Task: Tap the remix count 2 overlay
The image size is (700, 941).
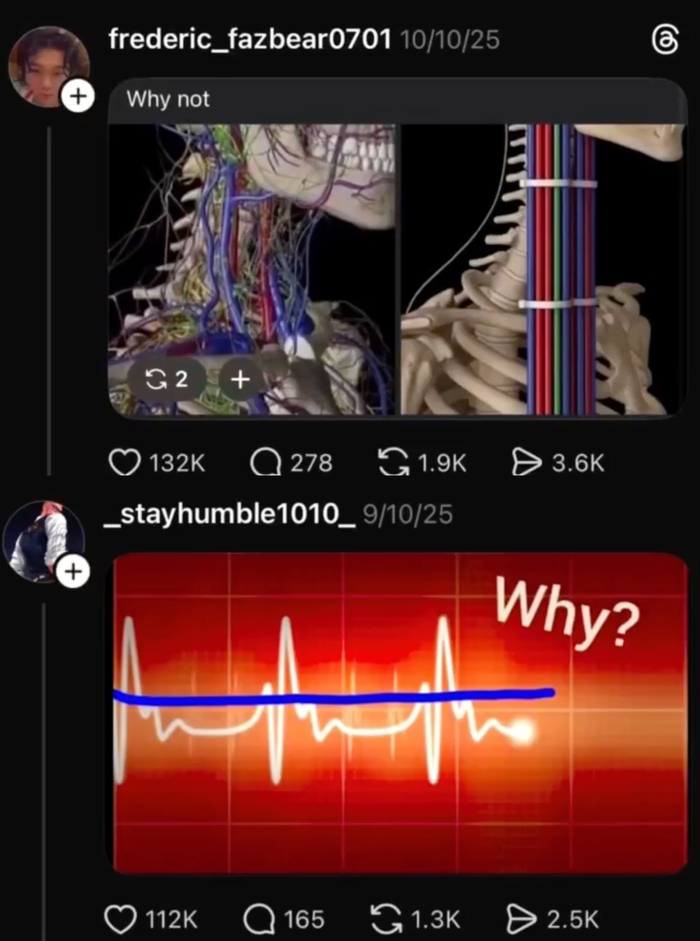Action: pyautogui.click(x=167, y=379)
